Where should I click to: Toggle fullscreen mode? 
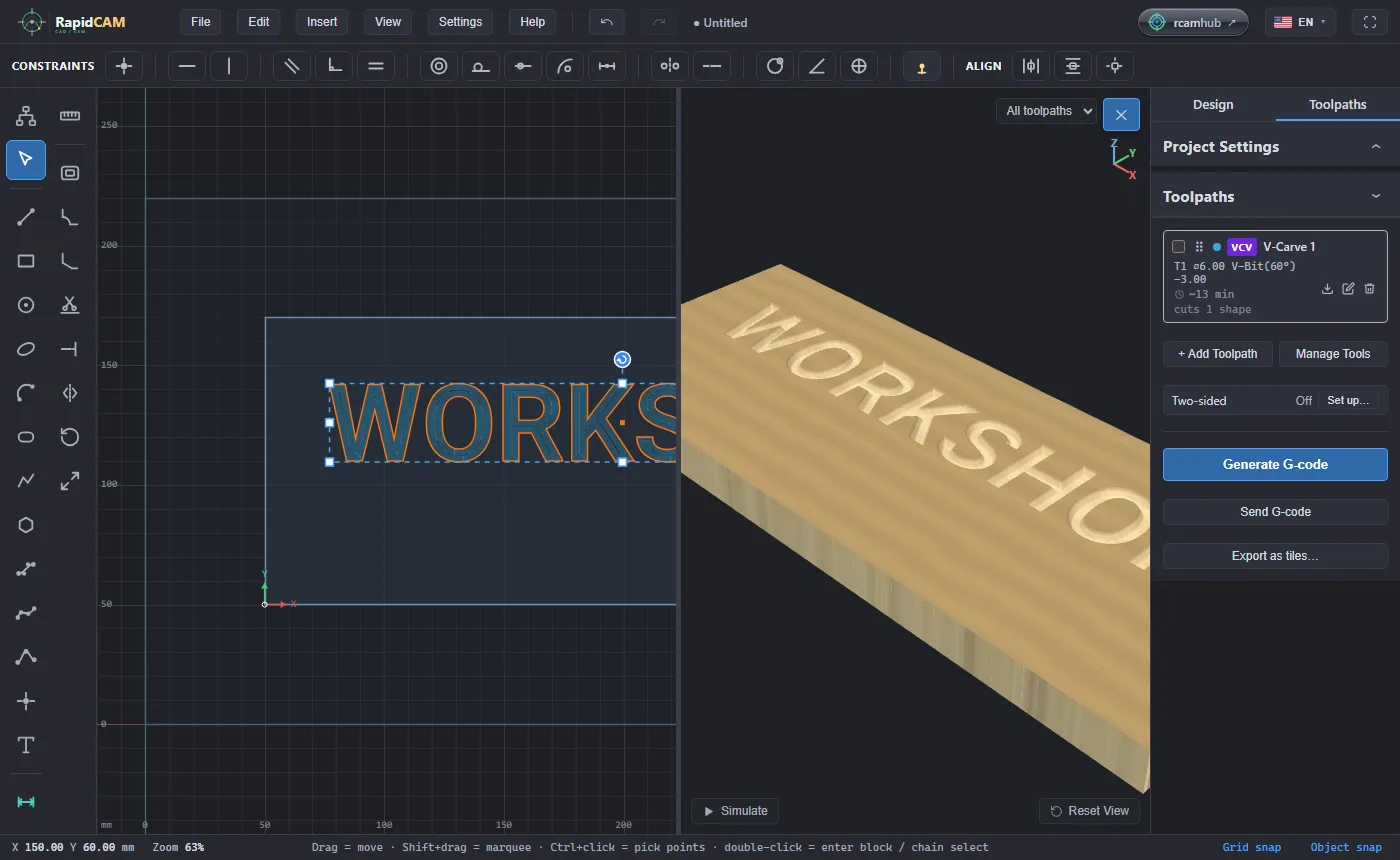(1370, 22)
